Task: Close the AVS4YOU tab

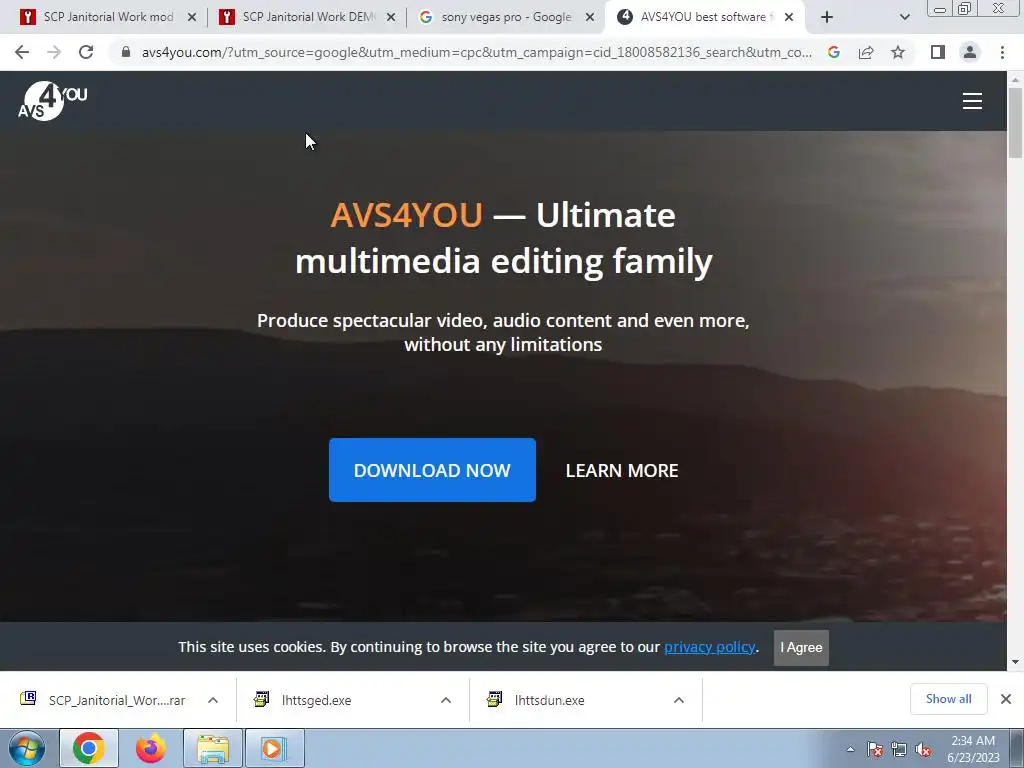Action: point(789,17)
